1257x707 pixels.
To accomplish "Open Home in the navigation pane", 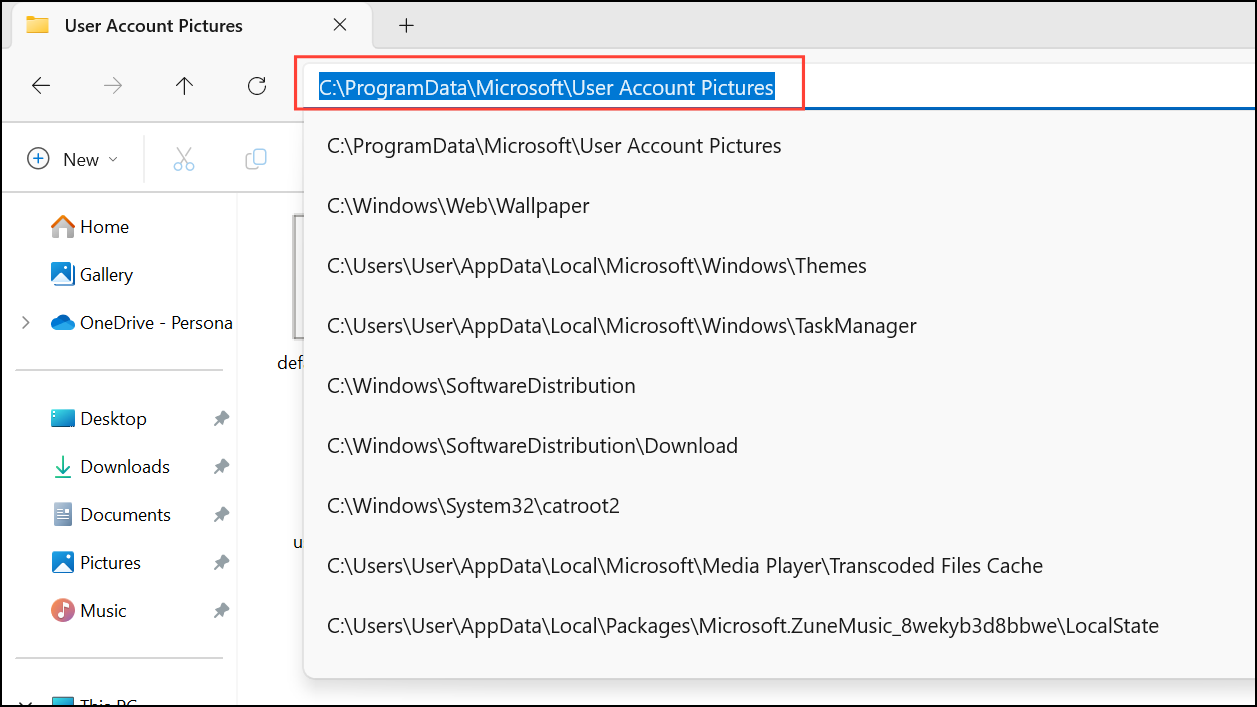I will [90, 227].
